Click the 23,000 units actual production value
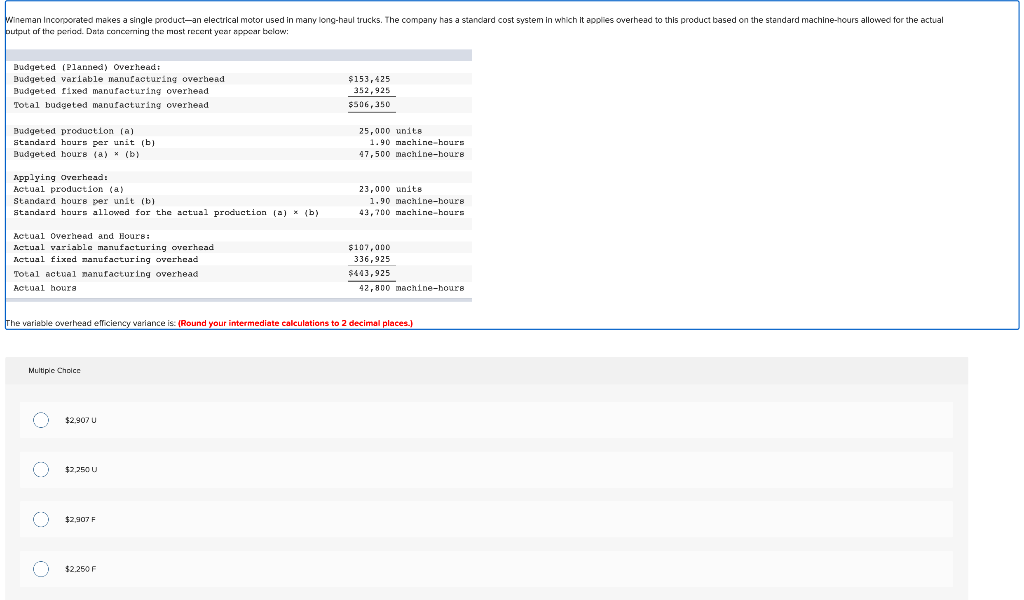This screenshot has height=600, width=1024. pyautogui.click(x=391, y=189)
